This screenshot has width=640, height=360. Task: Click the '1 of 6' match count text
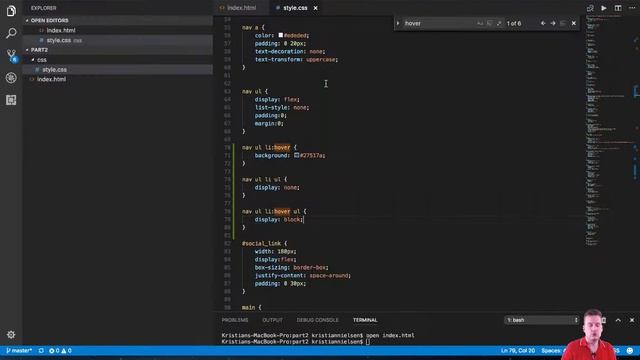click(514, 23)
